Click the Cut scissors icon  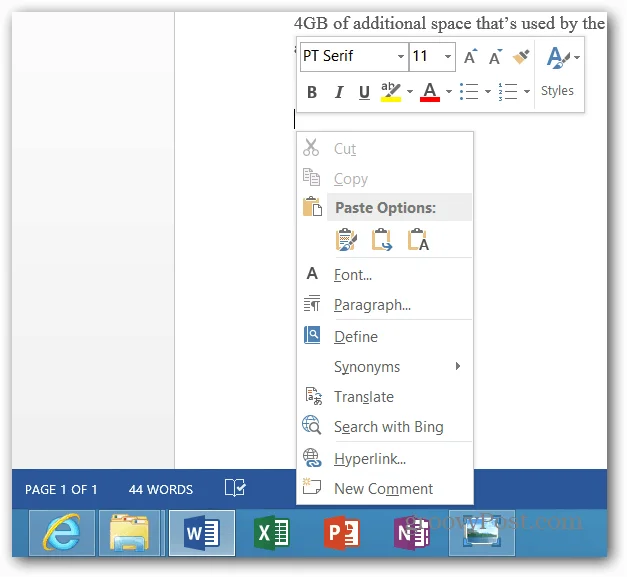point(311,147)
